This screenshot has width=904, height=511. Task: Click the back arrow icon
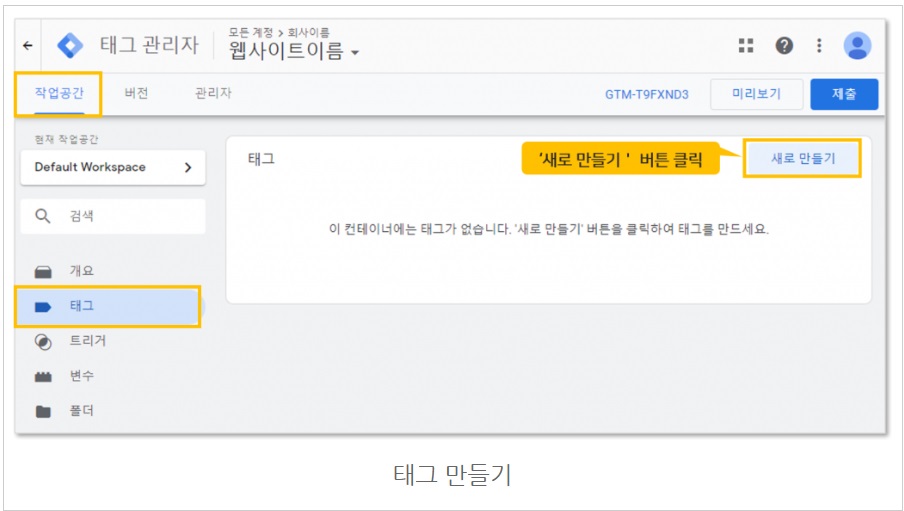[28, 46]
